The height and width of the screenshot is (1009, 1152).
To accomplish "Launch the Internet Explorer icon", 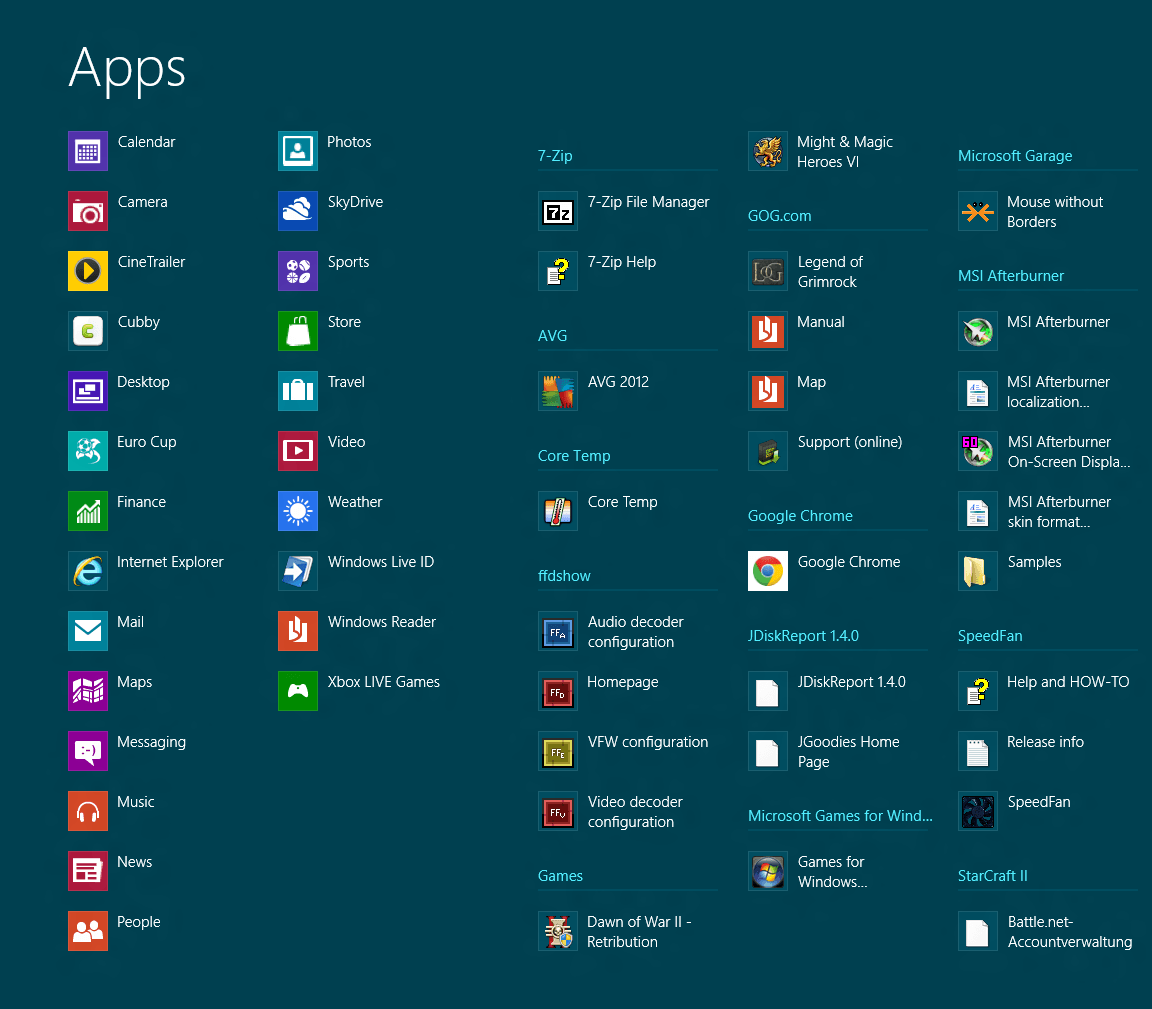I will [88, 571].
